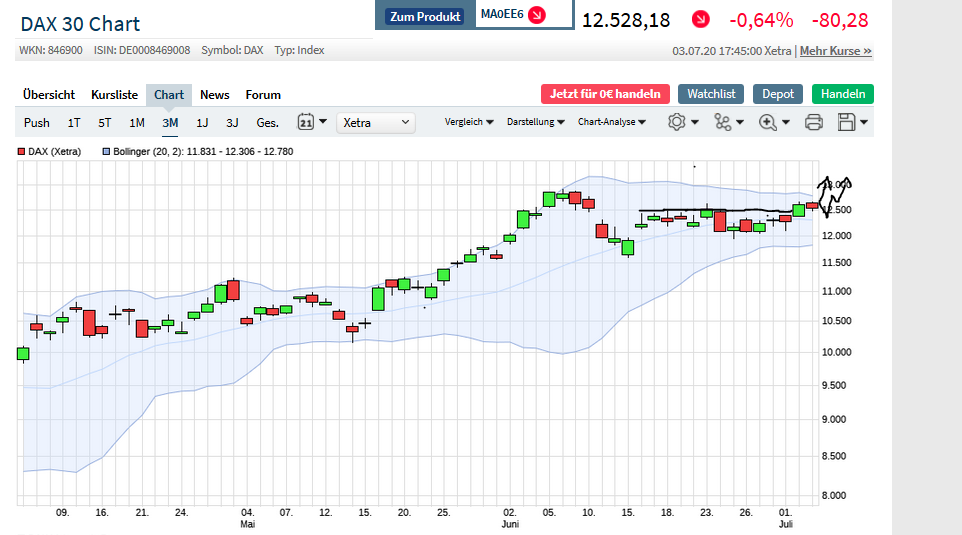Expand the Darstellung dropdown

tap(536, 122)
